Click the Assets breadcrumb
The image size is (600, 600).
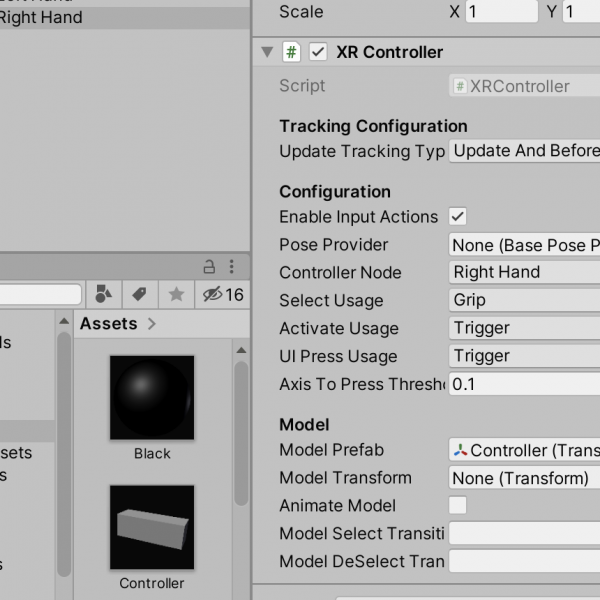pos(109,324)
